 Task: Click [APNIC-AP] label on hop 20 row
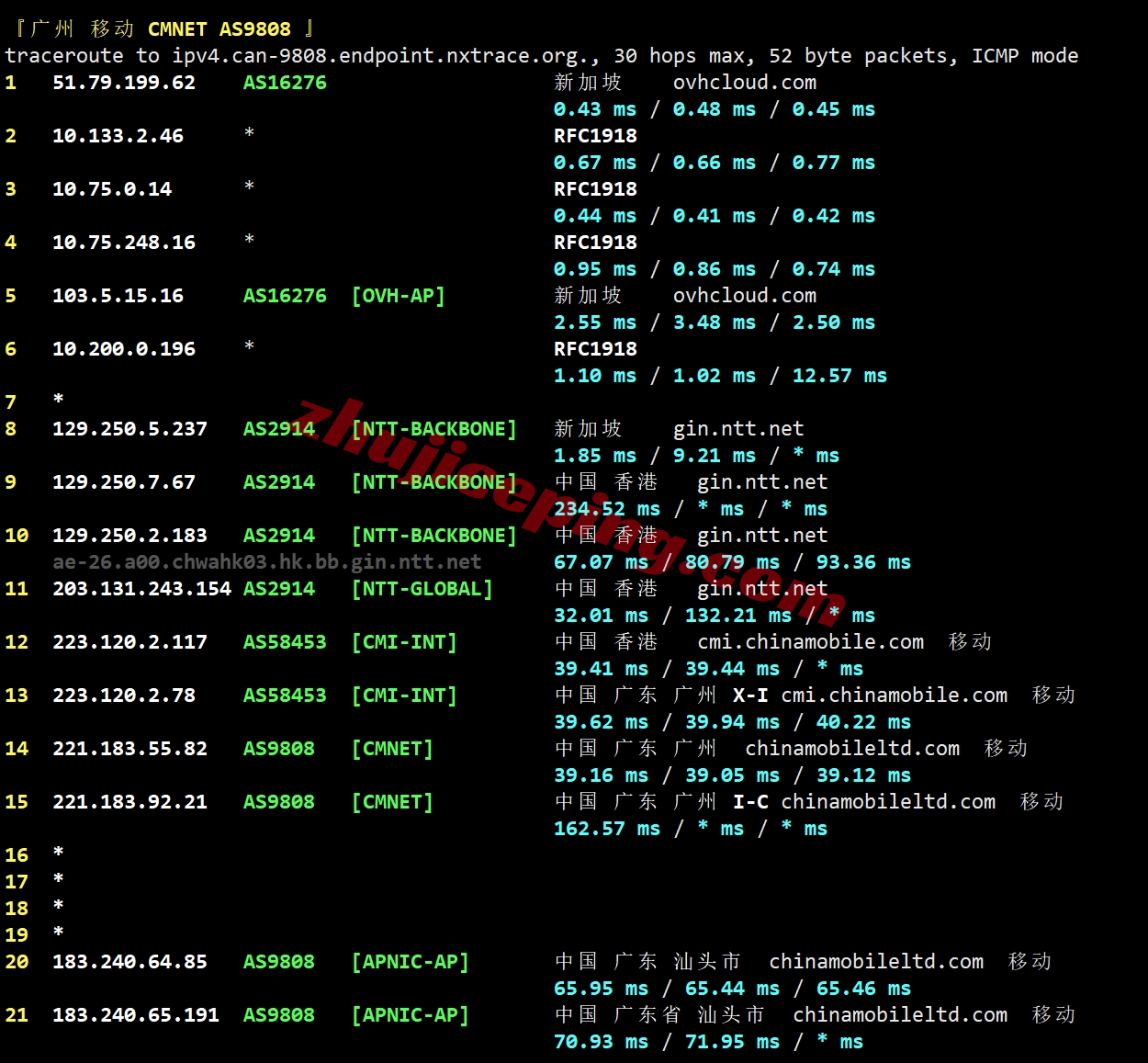(411, 962)
